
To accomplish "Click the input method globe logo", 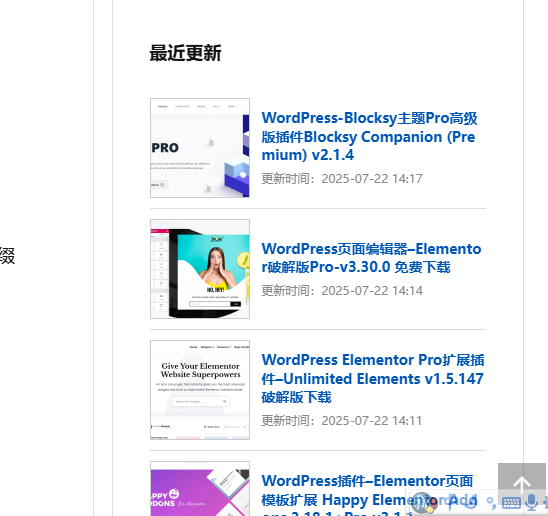I will point(424,502).
